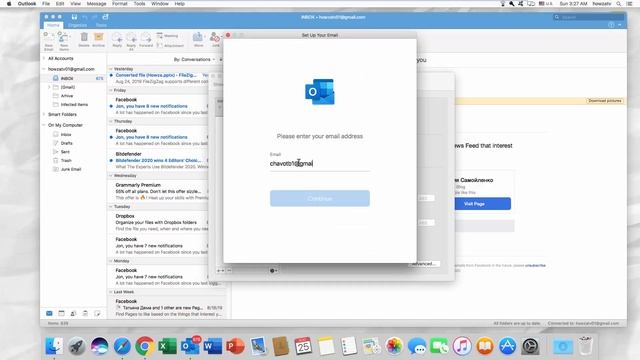Open Word from the Dock
This screenshot has width=640, height=360.
213,346
